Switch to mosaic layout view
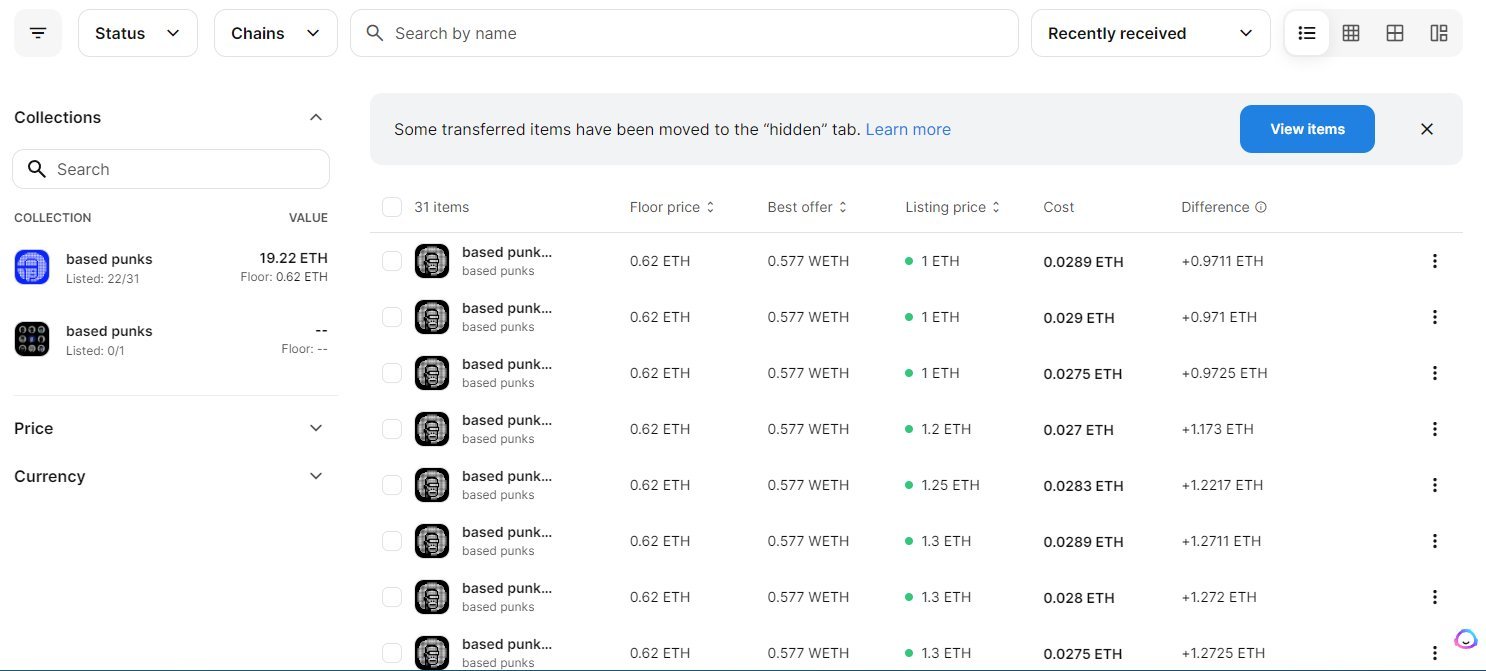The image size is (1486, 671). [1439, 33]
